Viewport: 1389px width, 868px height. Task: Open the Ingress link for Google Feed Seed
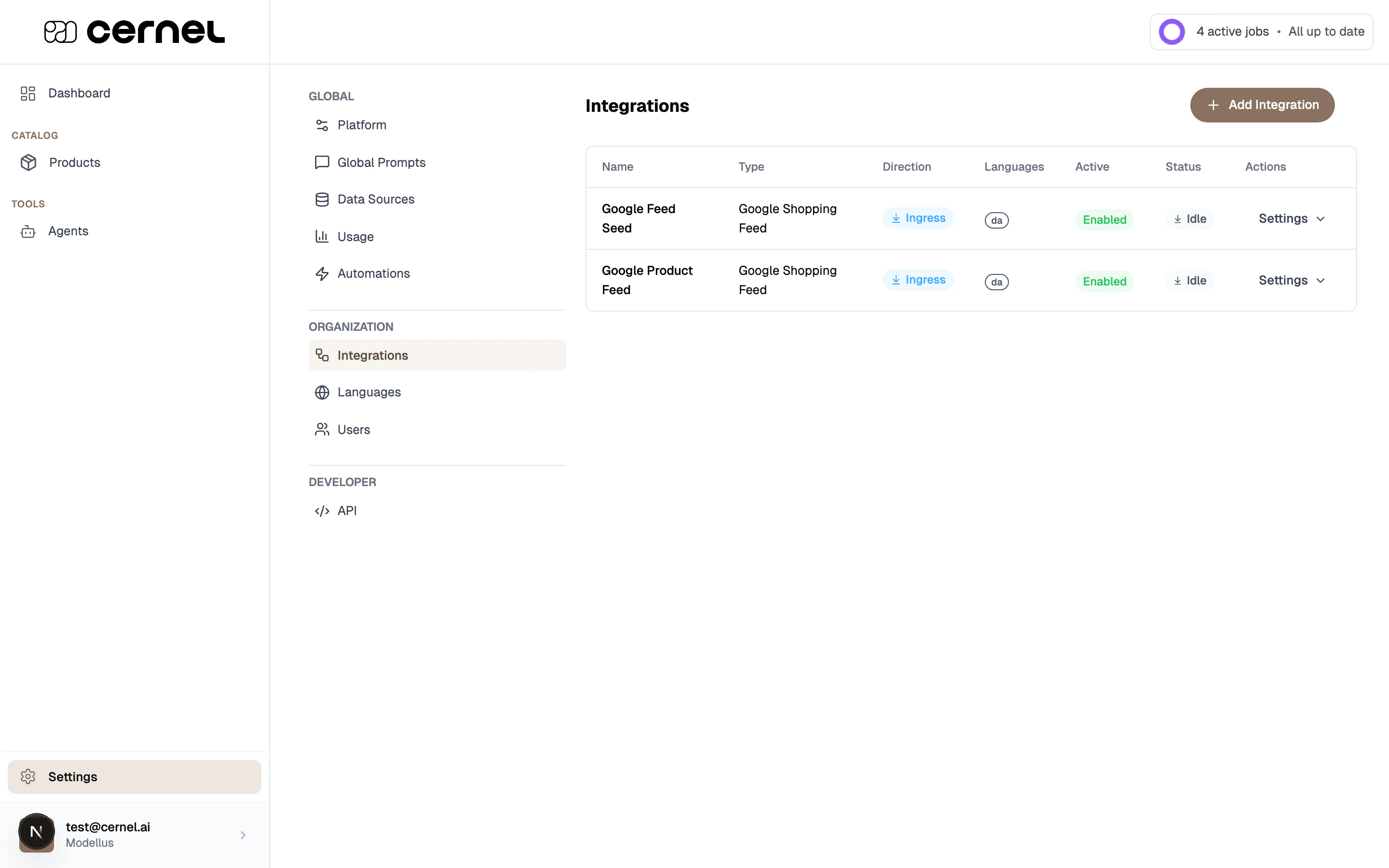pos(918,217)
